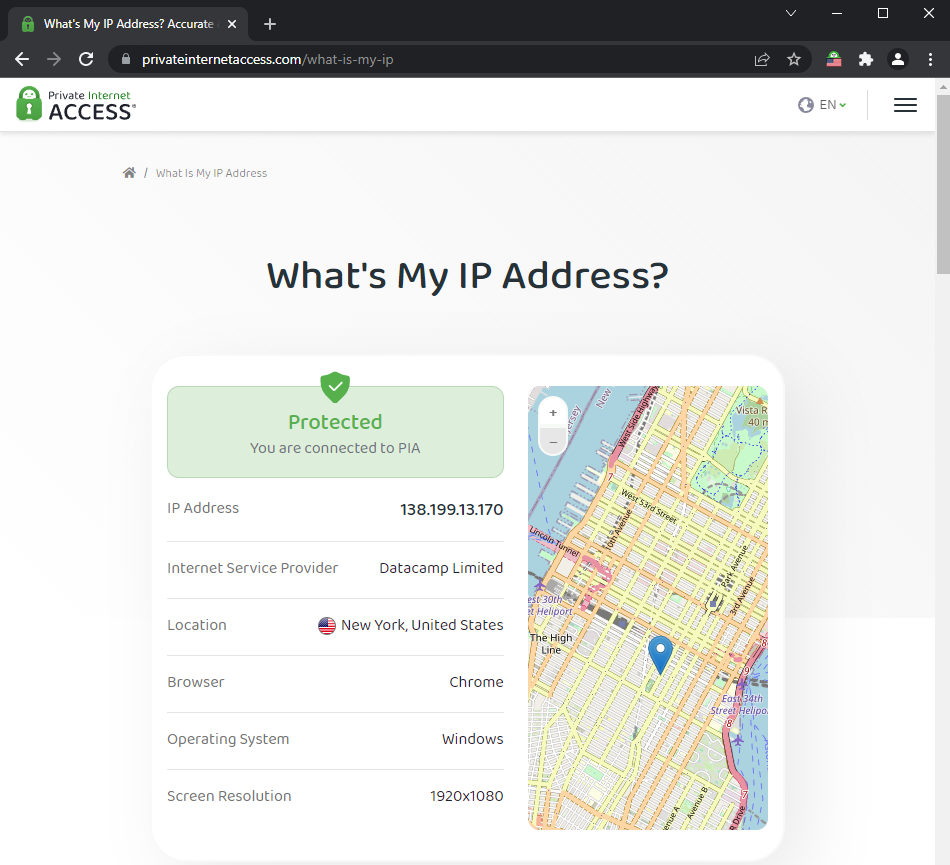The width and height of the screenshot is (950, 865).
Task: Expand the EN language dropdown
Action: 823,105
